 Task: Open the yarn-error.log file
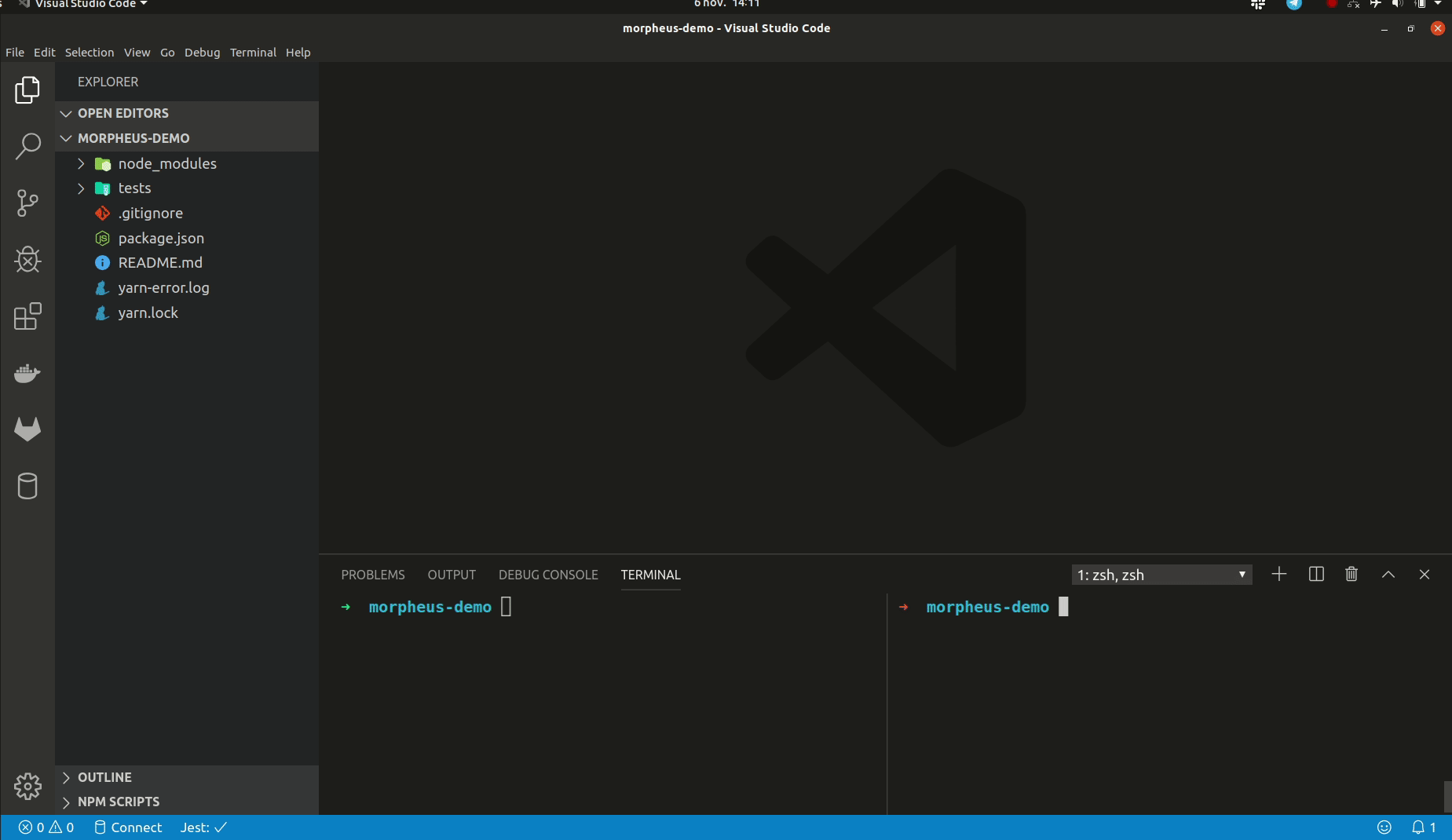coord(187,287)
